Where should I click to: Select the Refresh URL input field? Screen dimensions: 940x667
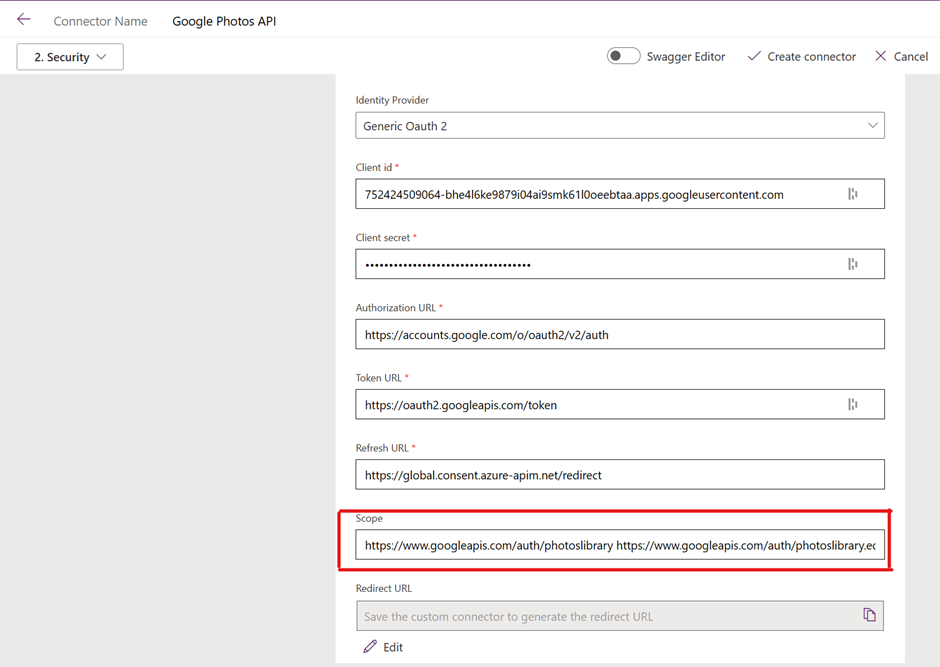click(620, 474)
